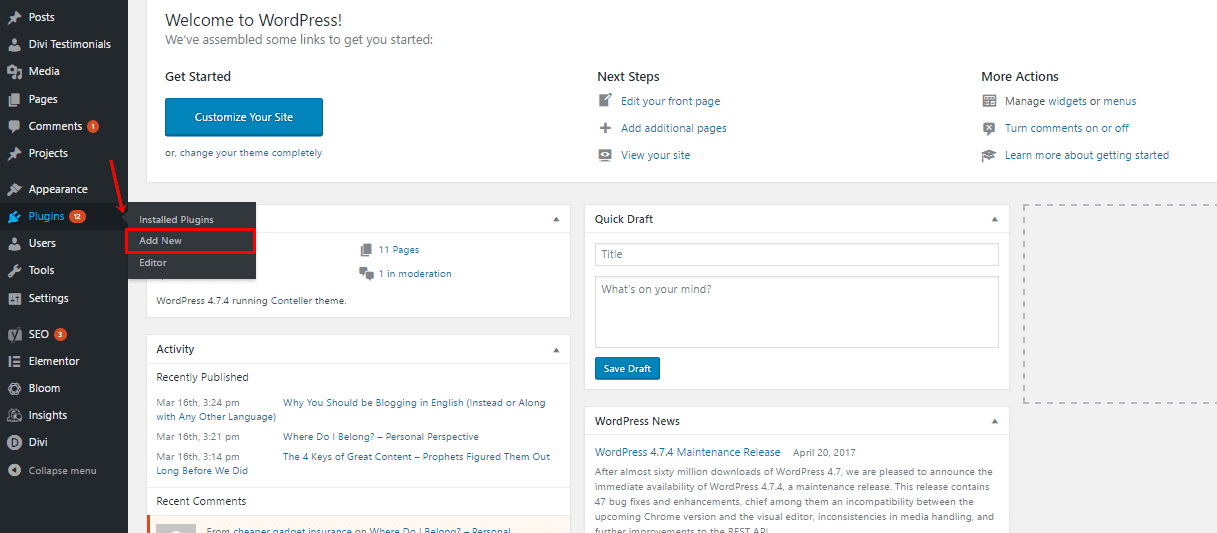Collapse the Quick Draft panel arrow
The height and width of the screenshot is (533, 1217).
click(994, 219)
